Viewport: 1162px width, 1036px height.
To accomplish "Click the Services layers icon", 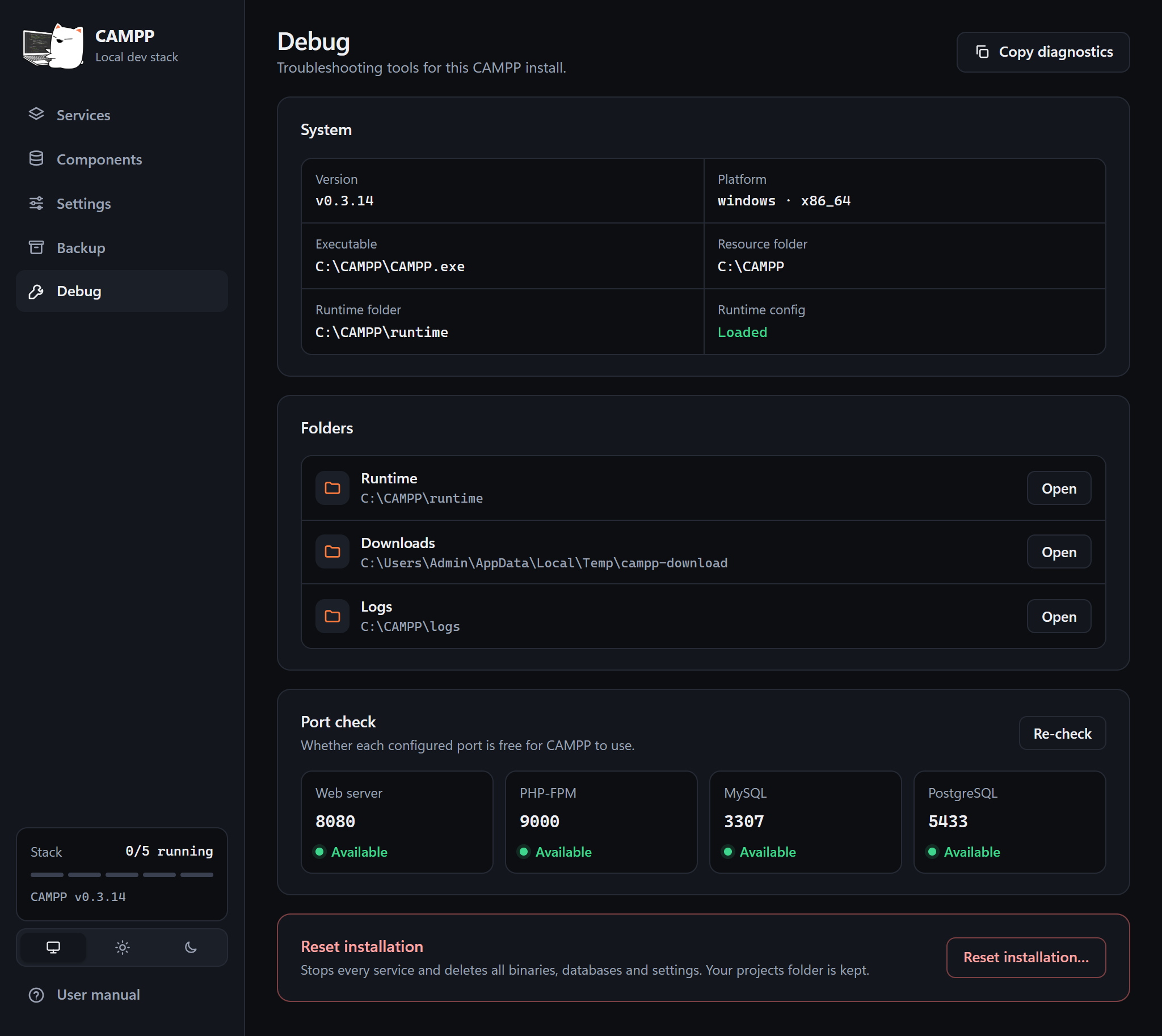I will tap(36, 115).
